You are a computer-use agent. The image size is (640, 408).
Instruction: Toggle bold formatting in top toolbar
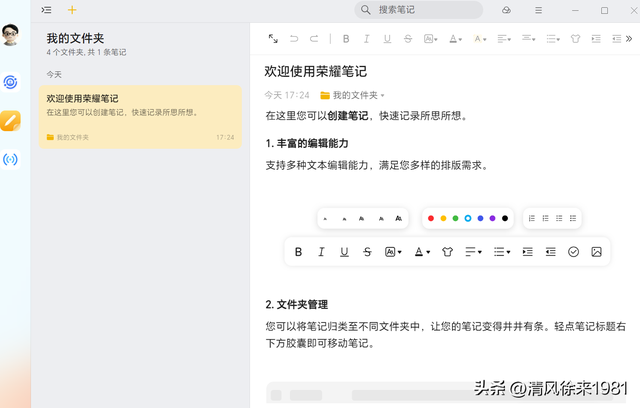tap(346, 39)
